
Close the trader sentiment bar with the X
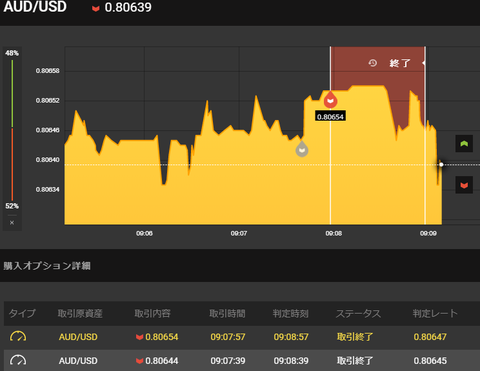pyautogui.click(x=12, y=223)
